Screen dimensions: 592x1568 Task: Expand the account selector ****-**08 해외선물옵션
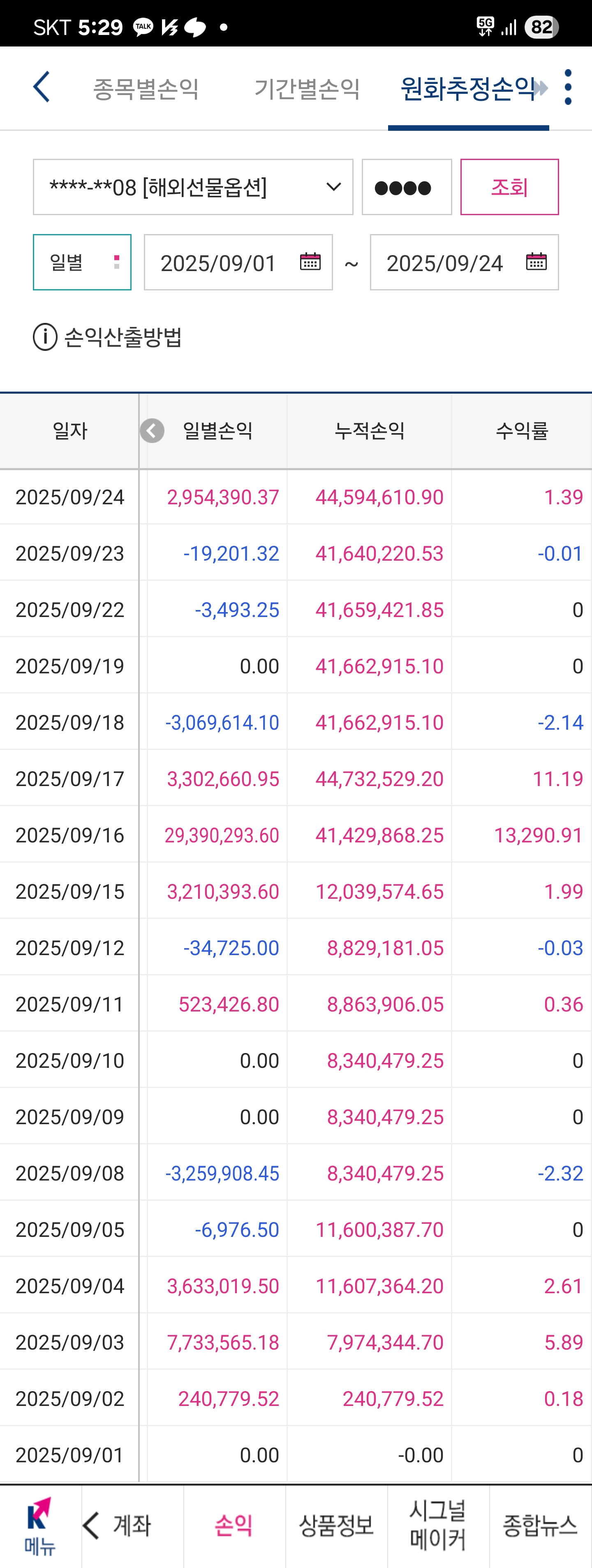point(193,187)
